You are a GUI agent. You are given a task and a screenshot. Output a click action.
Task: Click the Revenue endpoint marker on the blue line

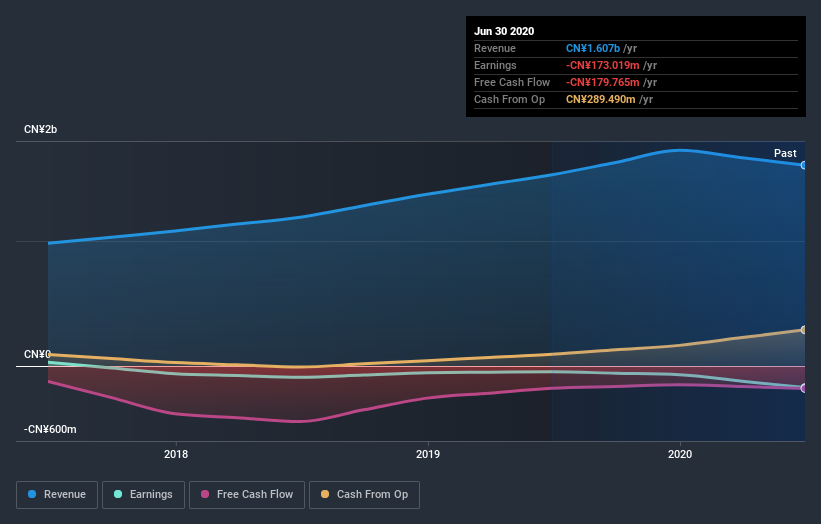[804, 165]
